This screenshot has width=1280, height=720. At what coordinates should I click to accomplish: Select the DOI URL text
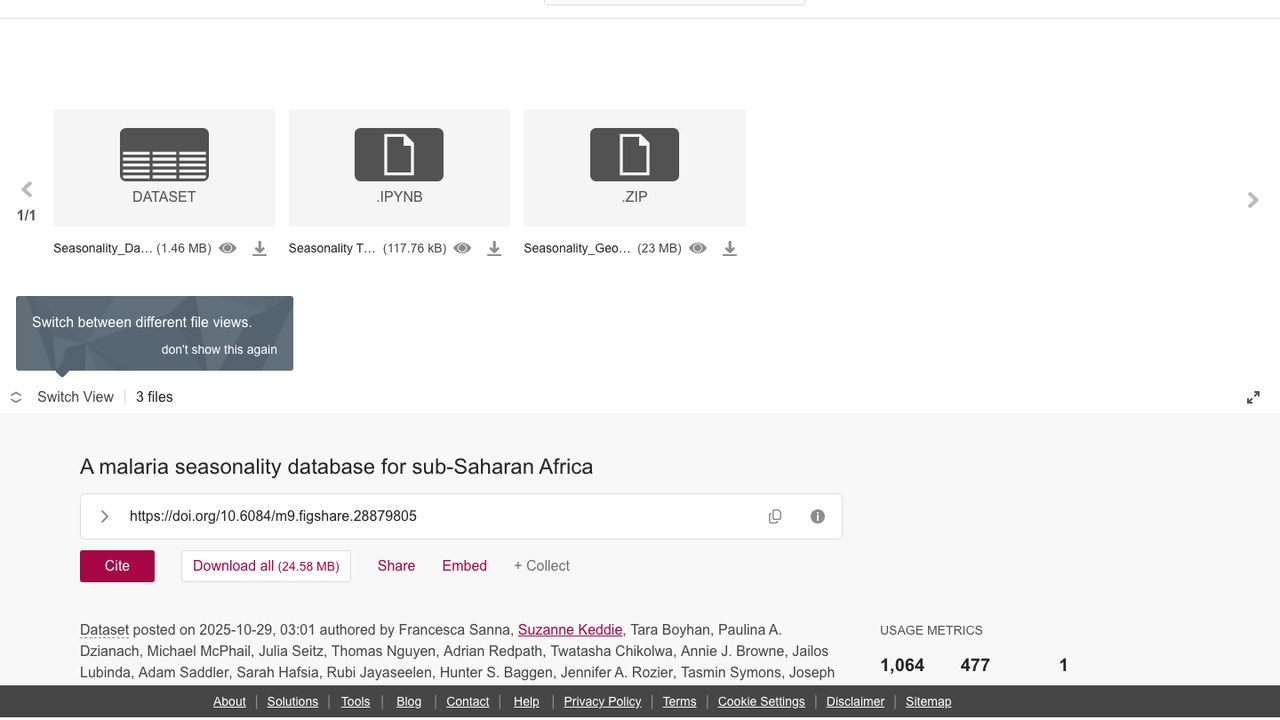[273, 516]
